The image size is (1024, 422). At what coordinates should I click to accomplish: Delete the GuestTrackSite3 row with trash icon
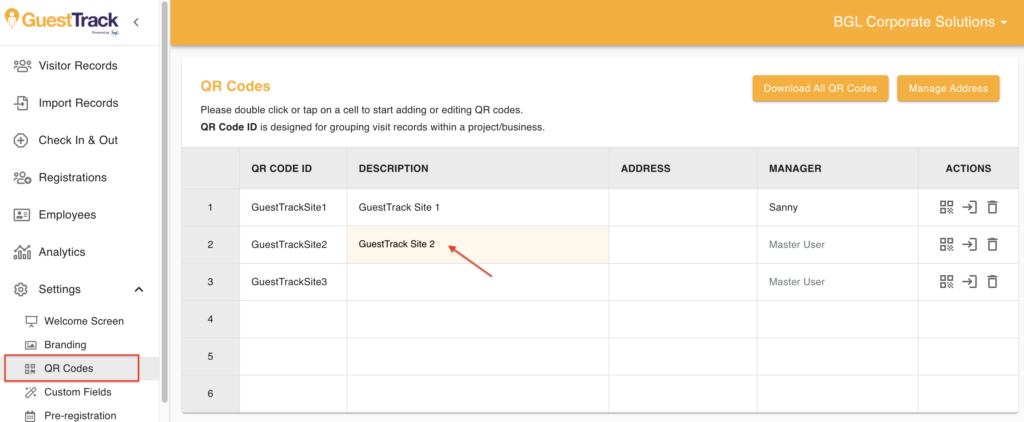992,282
